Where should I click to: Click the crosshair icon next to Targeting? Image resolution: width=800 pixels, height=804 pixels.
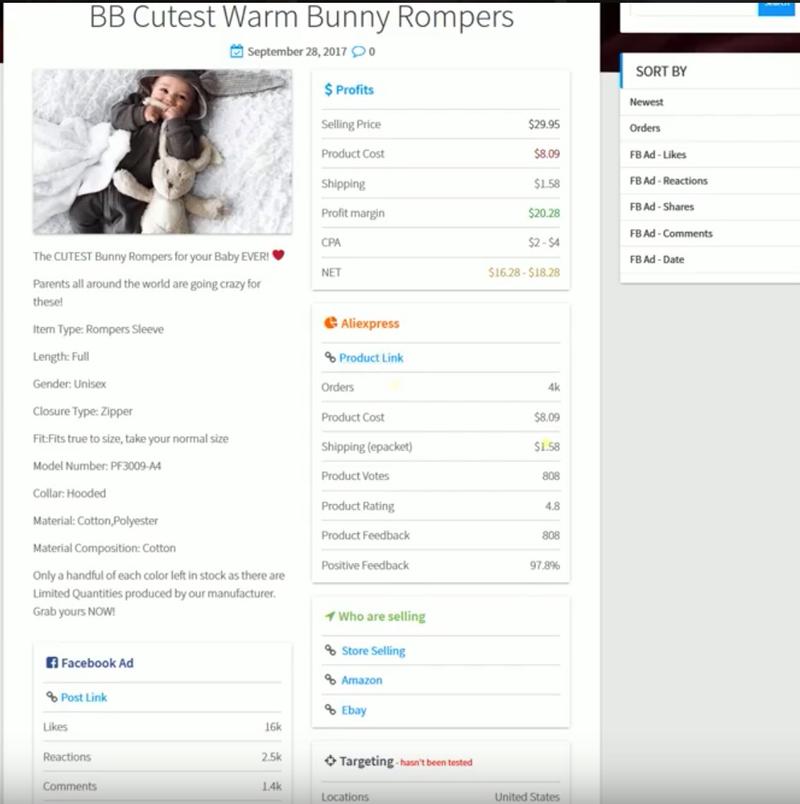[x=330, y=761]
